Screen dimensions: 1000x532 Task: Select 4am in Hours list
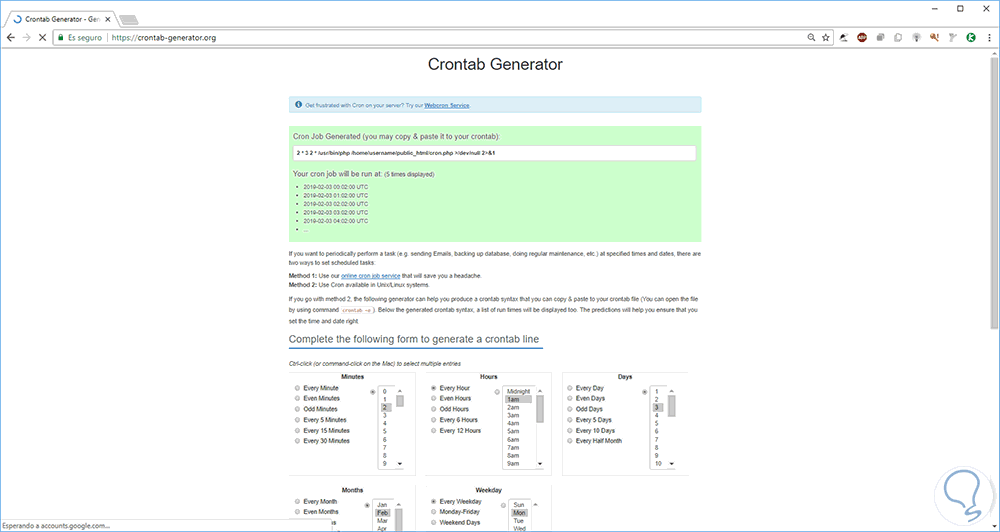[513, 423]
